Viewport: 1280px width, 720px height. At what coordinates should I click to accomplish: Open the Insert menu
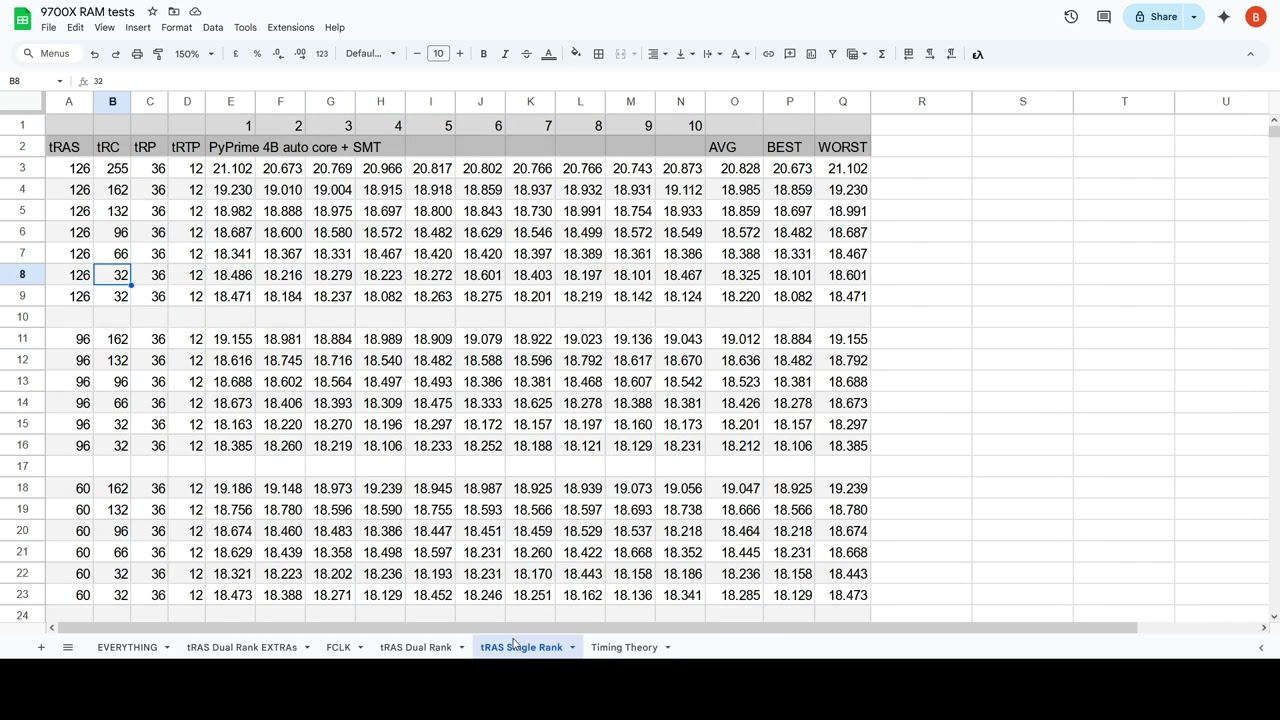(x=138, y=28)
